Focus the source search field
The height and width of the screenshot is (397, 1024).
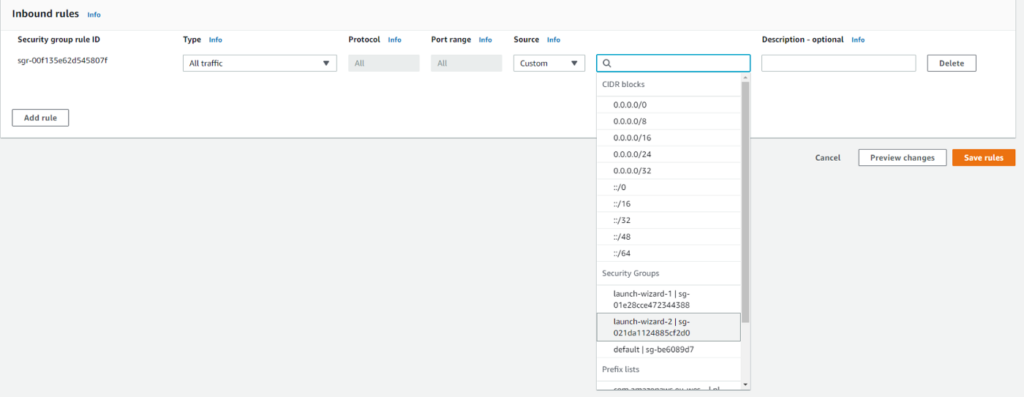click(x=673, y=63)
